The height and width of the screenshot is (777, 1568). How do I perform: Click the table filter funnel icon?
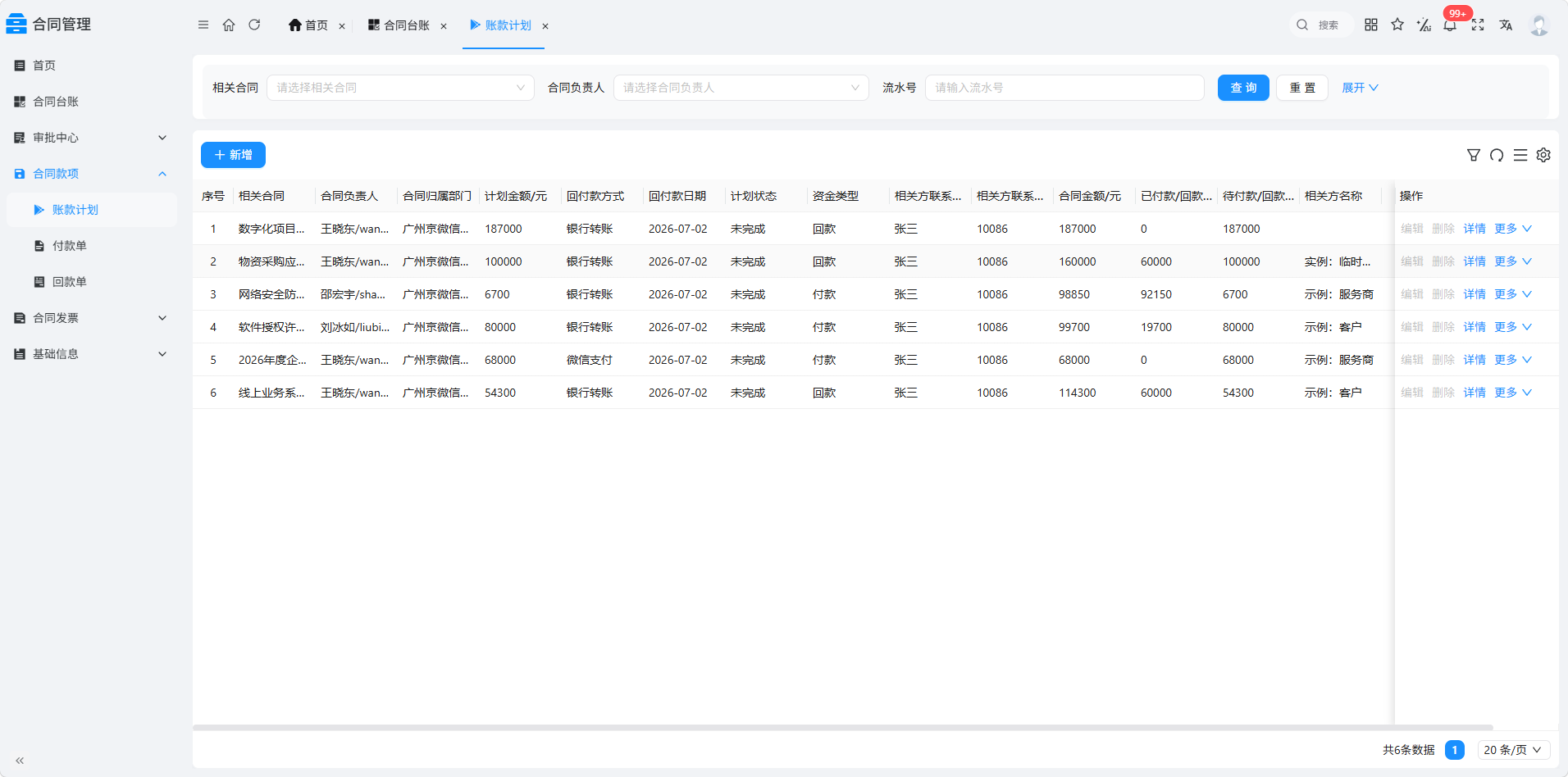pyautogui.click(x=1474, y=155)
